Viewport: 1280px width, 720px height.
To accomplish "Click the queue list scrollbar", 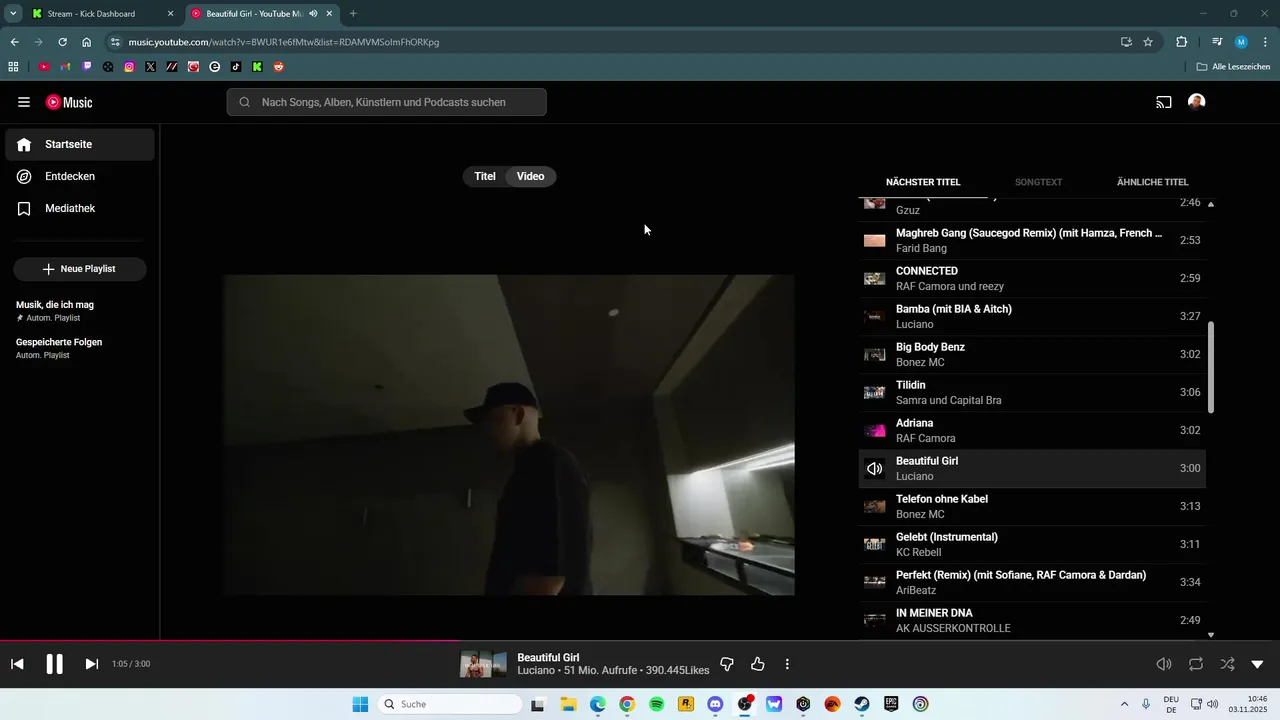I will click(1211, 367).
